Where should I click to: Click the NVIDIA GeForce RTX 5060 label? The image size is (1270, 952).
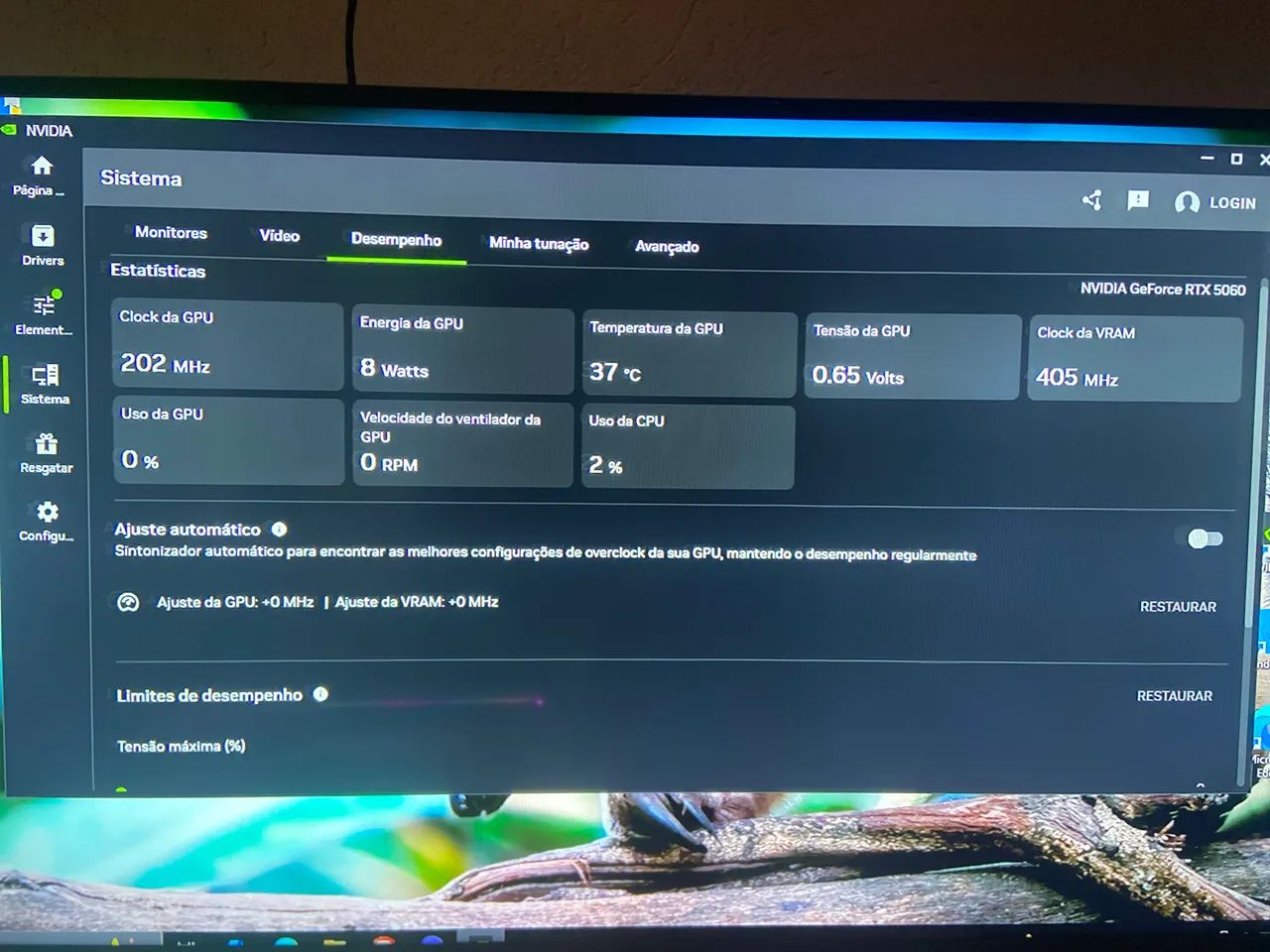pyautogui.click(x=1163, y=289)
